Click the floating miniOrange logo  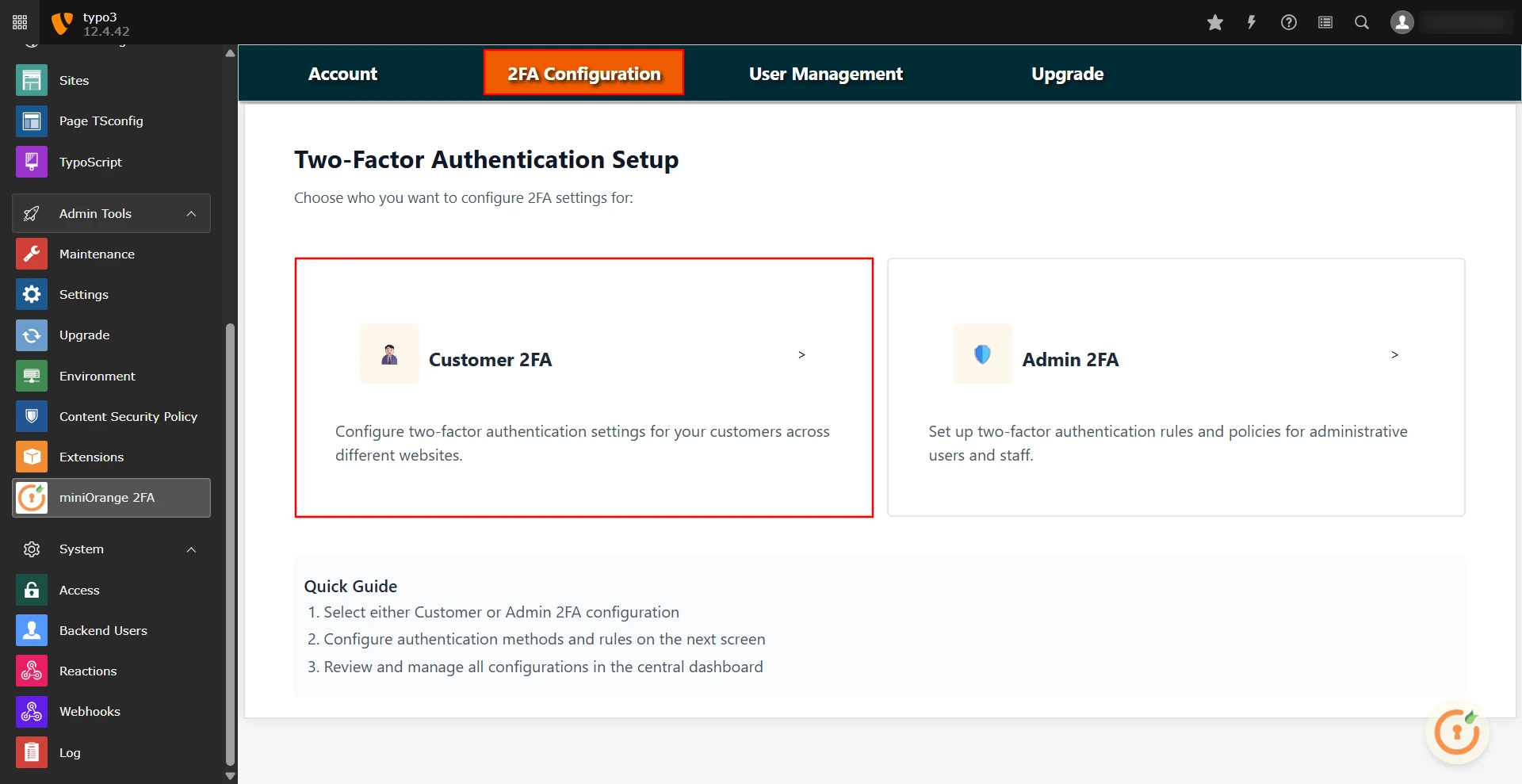tap(1457, 732)
